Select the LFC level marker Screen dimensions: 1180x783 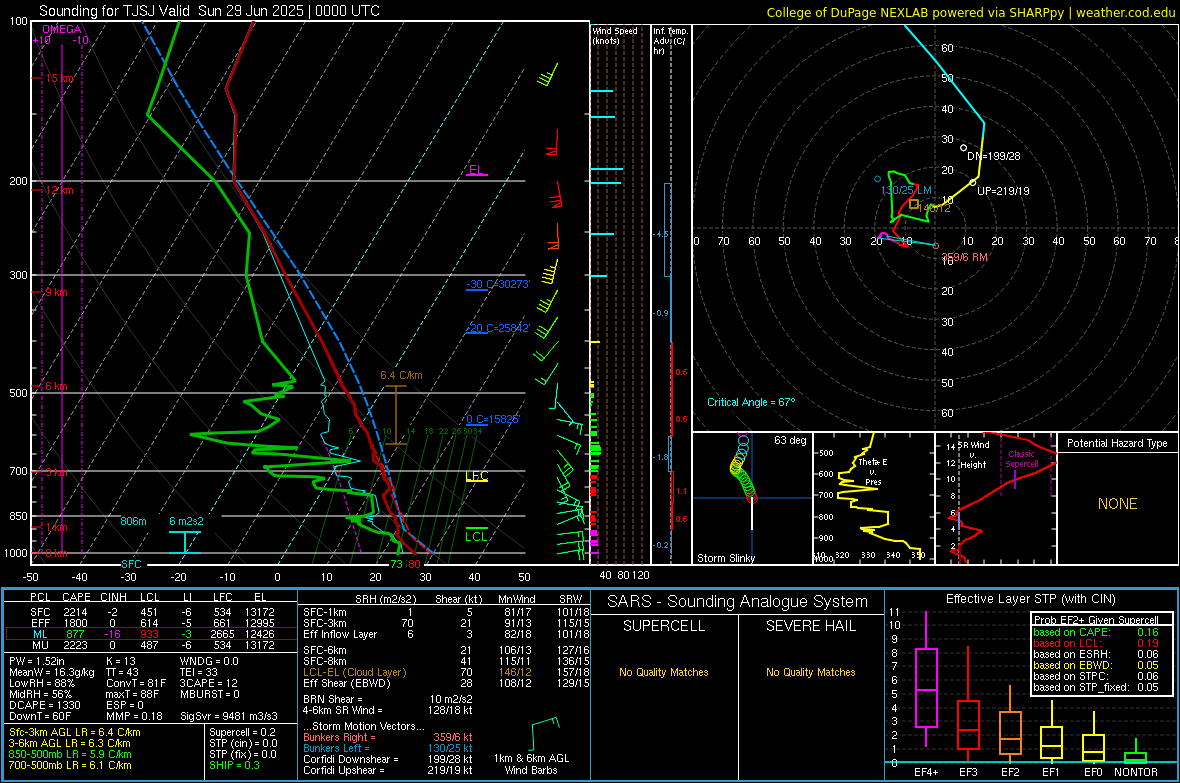click(477, 476)
